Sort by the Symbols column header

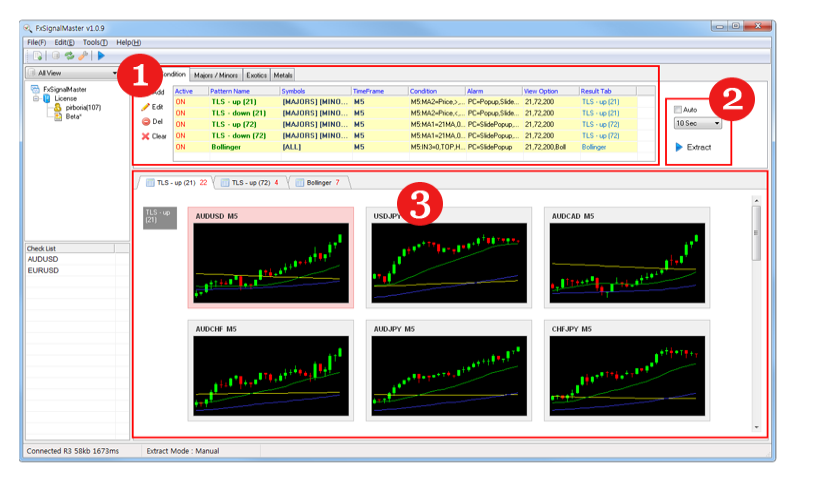pyautogui.click(x=315, y=91)
